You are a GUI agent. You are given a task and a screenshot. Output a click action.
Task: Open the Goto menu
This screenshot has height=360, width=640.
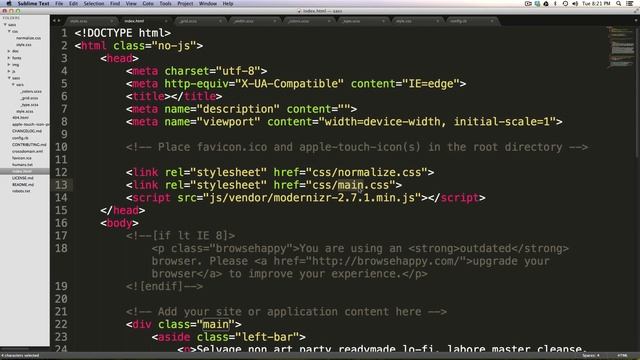point(148,3)
